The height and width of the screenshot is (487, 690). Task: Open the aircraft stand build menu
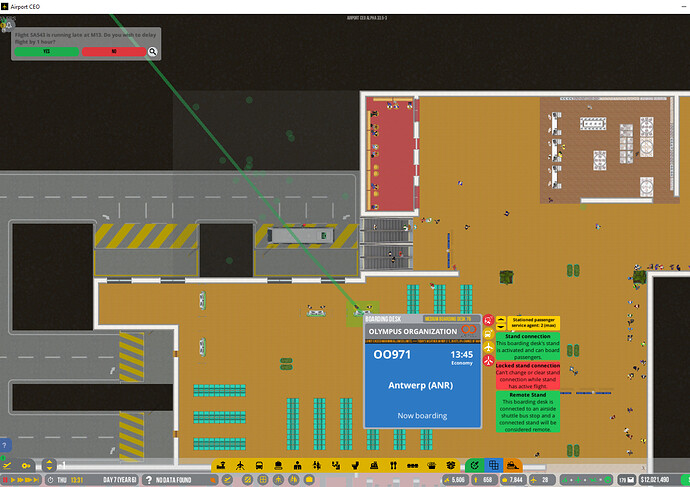tap(240, 465)
